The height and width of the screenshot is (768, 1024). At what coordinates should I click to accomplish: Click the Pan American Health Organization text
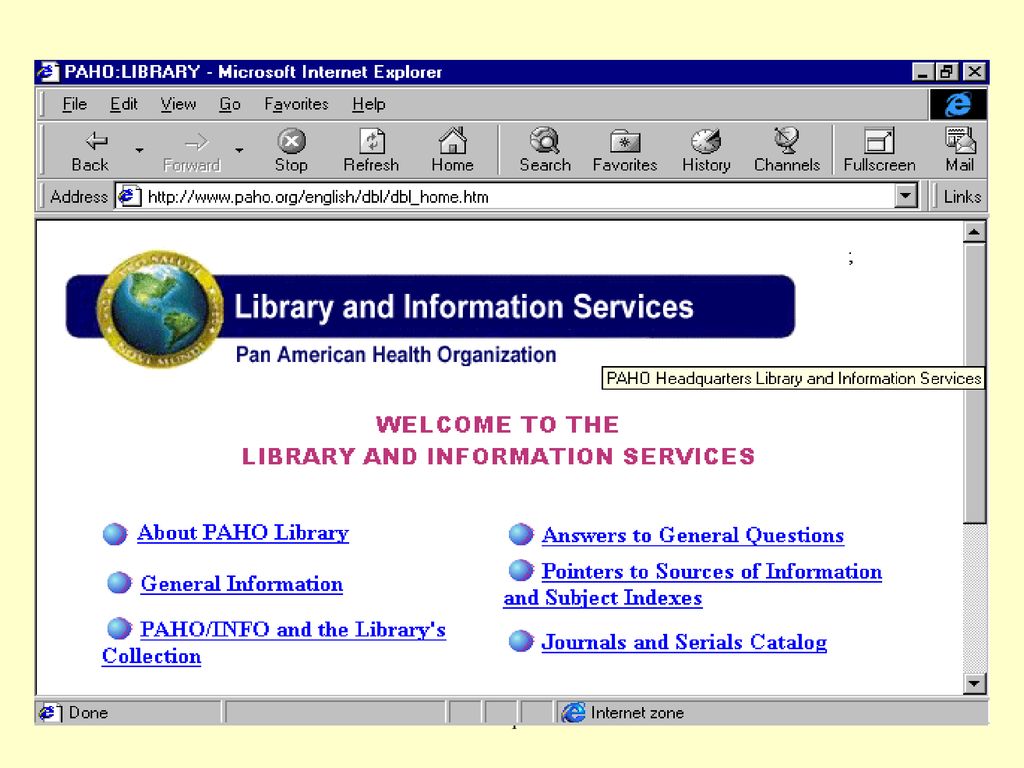pos(396,355)
